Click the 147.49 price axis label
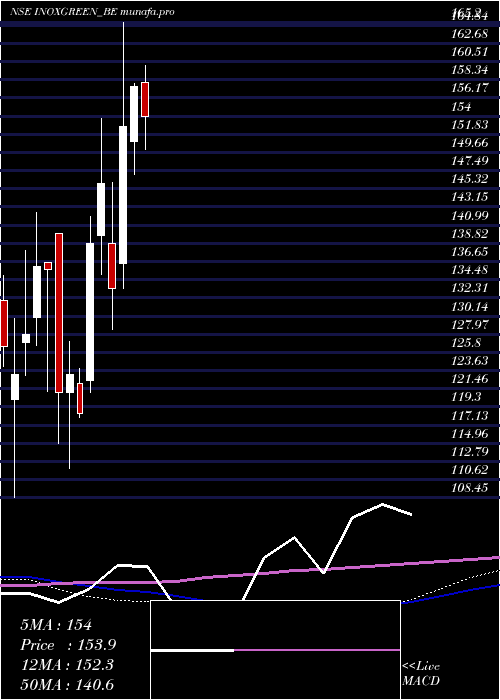Viewport: 500px width, 700px height. (469, 161)
